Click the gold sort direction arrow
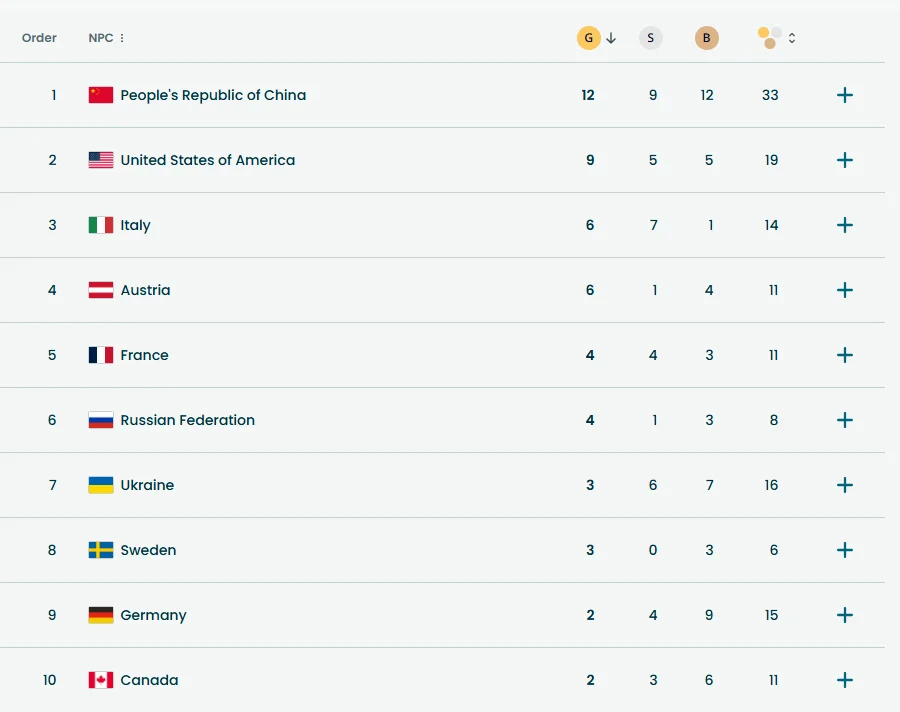900x712 pixels. click(611, 38)
